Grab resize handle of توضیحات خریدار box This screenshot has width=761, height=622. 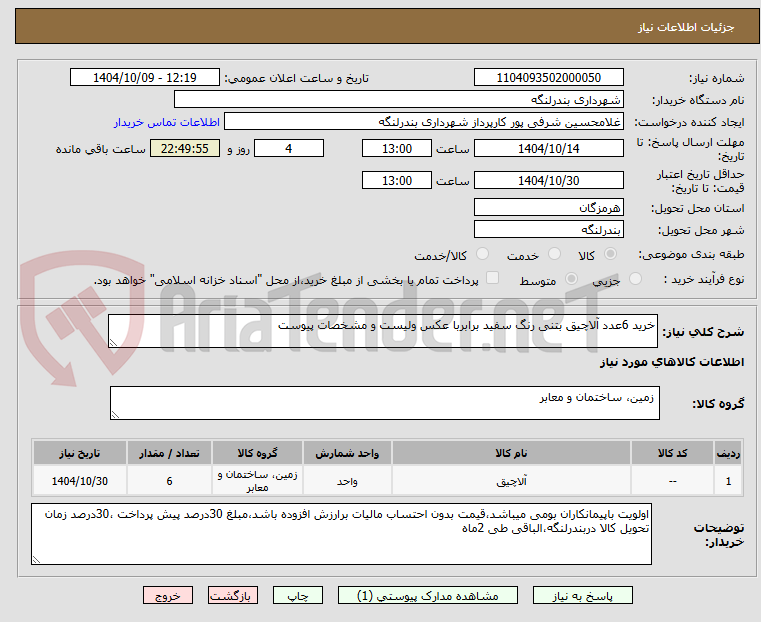[36, 559]
